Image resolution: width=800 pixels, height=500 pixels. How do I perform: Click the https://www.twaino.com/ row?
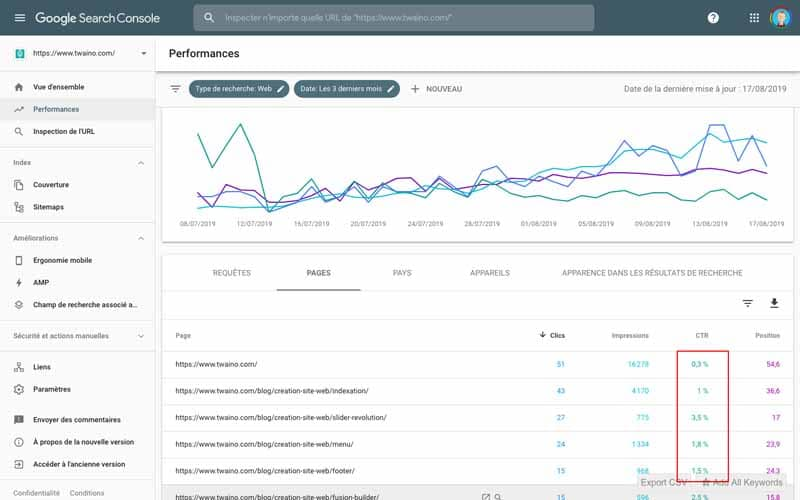click(478, 364)
